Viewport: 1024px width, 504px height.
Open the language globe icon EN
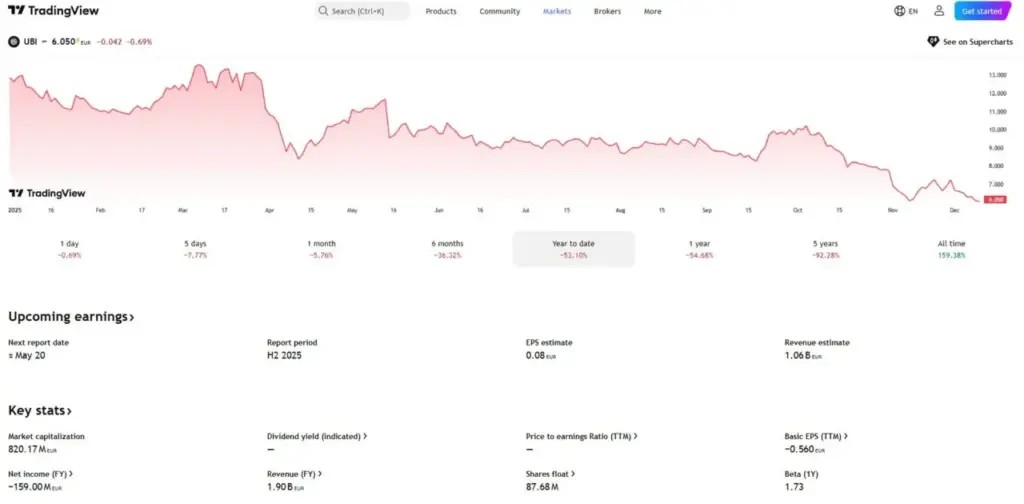pyautogui.click(x=906, y=11)
